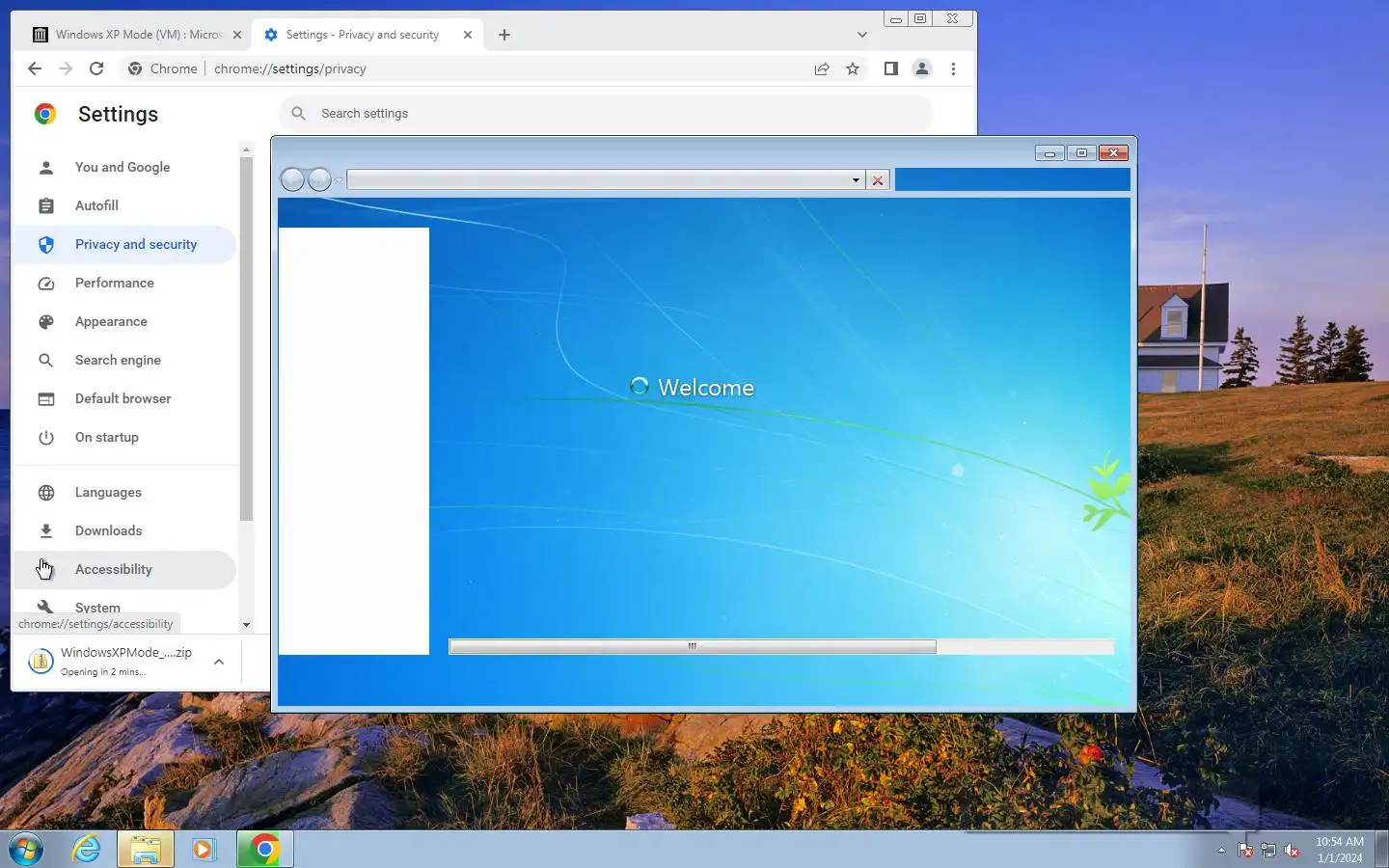The height and width of the screenshot is (868, 1389).
Task: Open Downloads settings
Action: point(125,530)
